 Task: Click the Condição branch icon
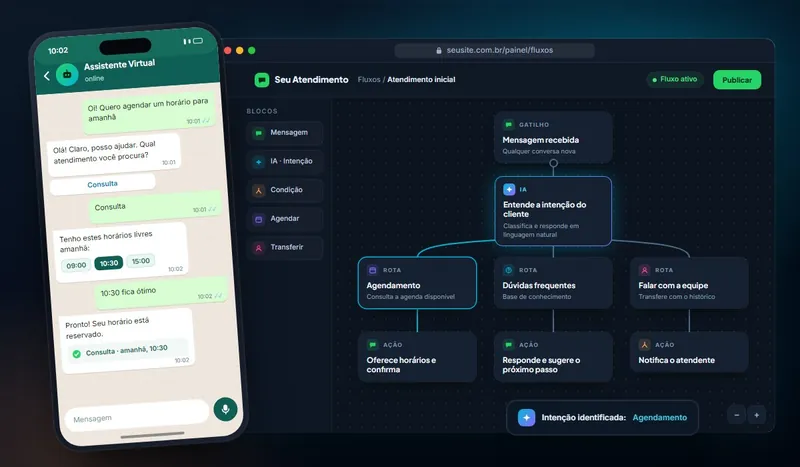pyautogui.click(x=259, y=190)
